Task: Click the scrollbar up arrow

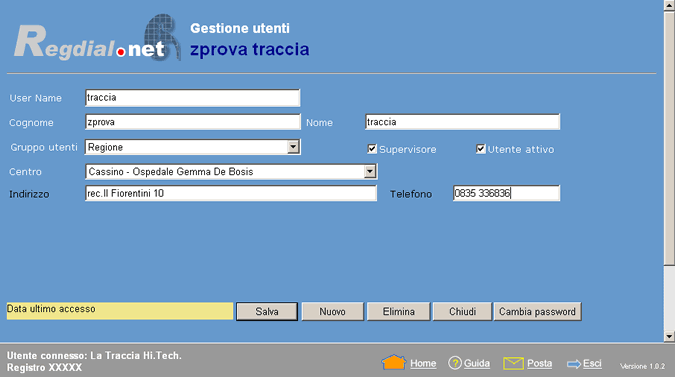Action: [x=669, y=6]
